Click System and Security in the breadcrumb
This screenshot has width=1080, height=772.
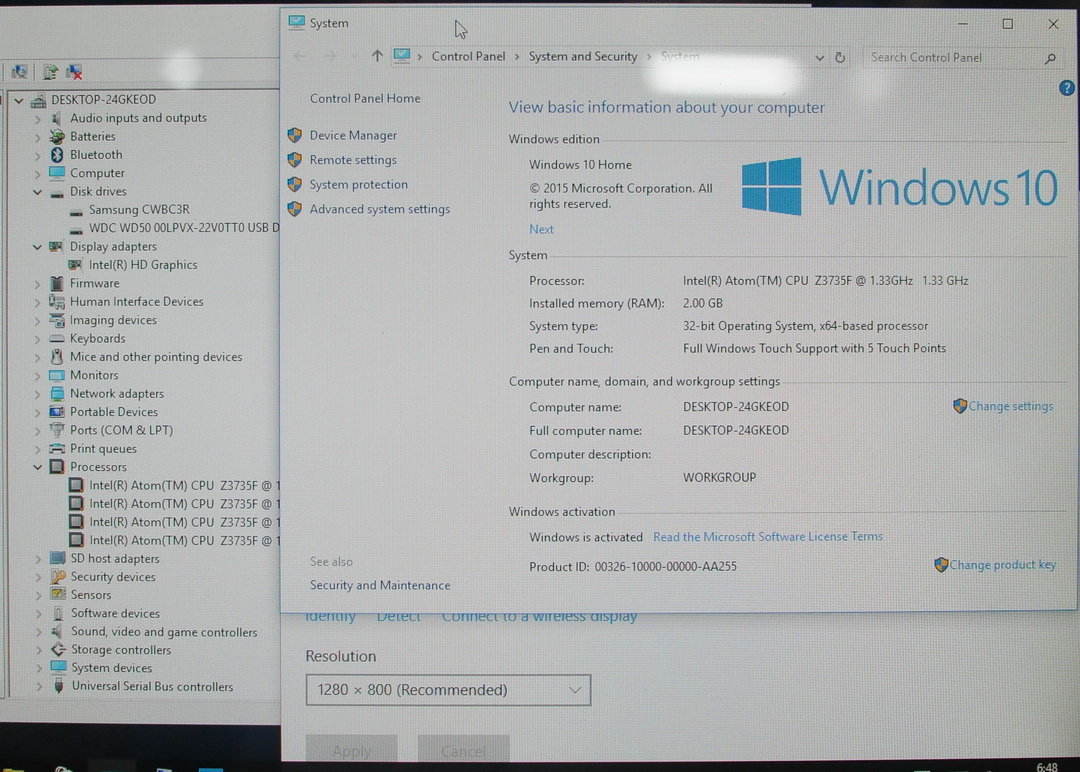click(x=583, y=56)
